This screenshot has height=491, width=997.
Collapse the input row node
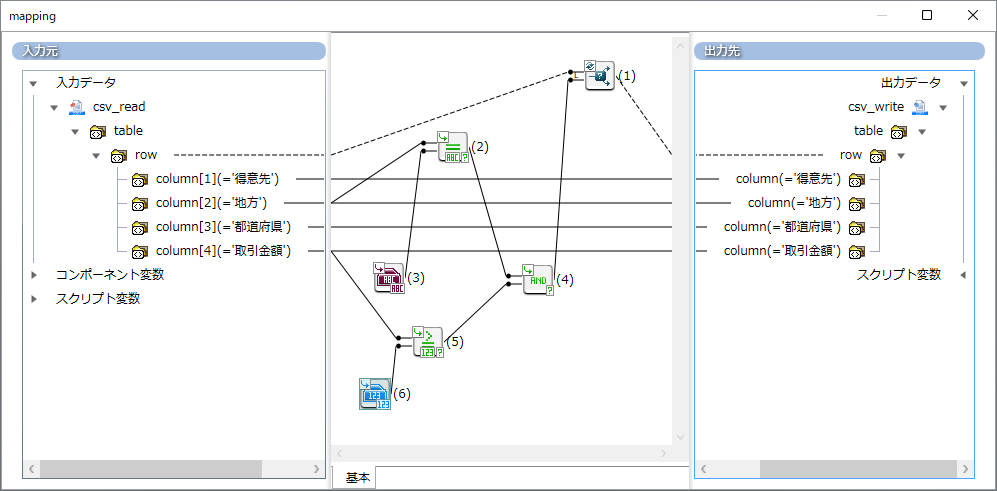click(97, 155)
